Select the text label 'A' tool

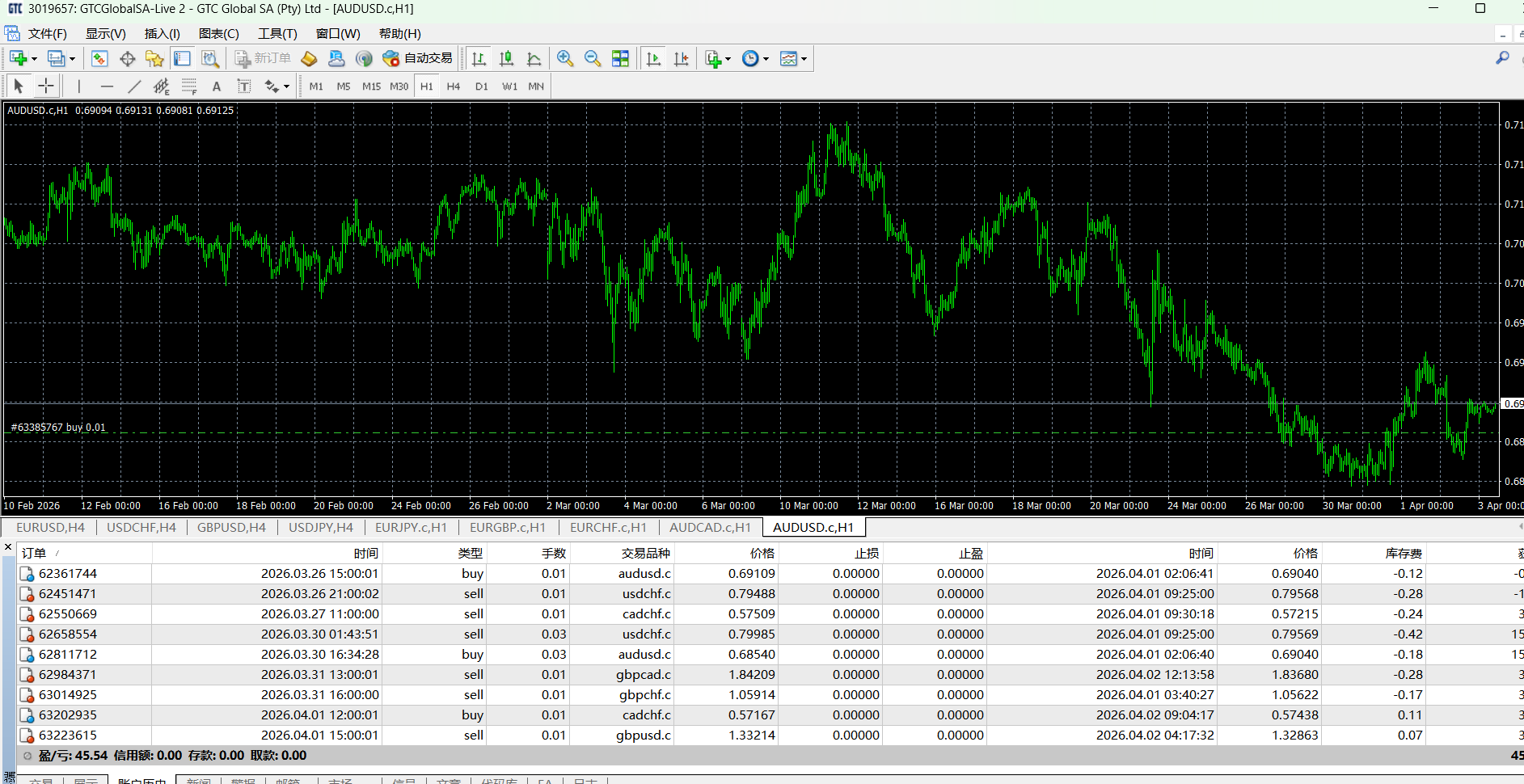click(x=216, y=86)
